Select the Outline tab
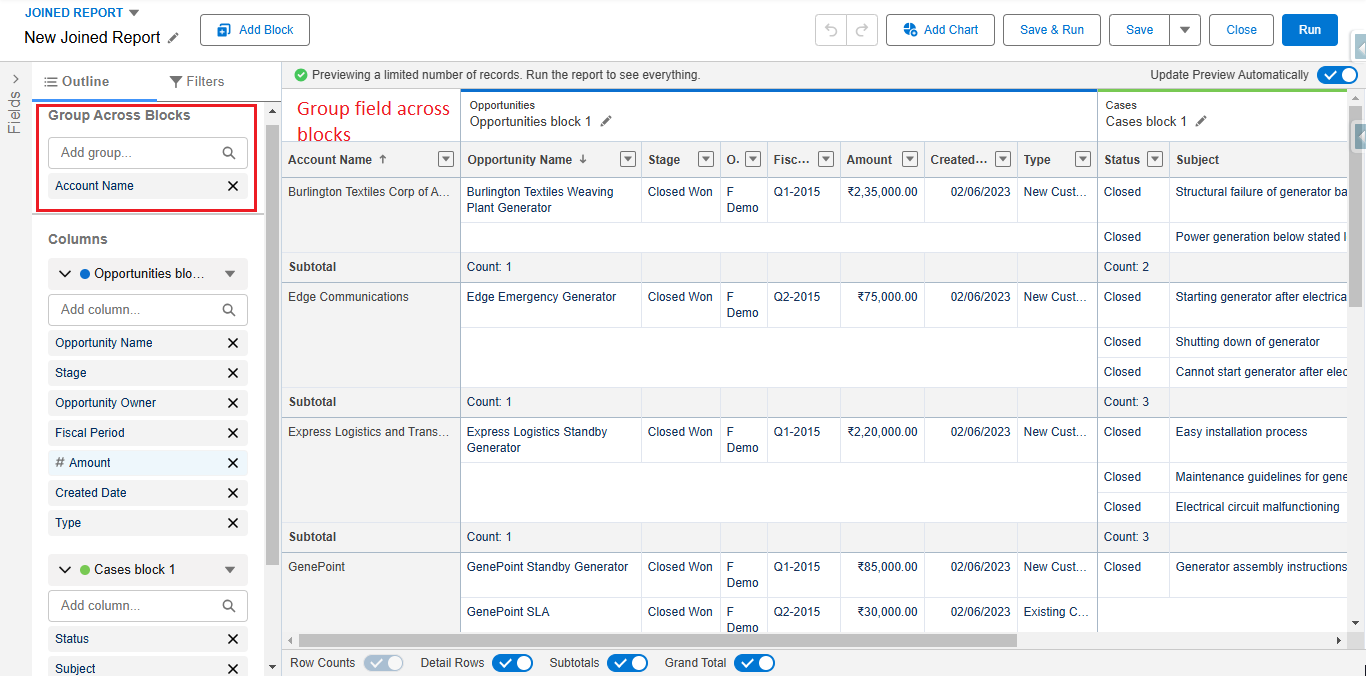 [77, 82]
